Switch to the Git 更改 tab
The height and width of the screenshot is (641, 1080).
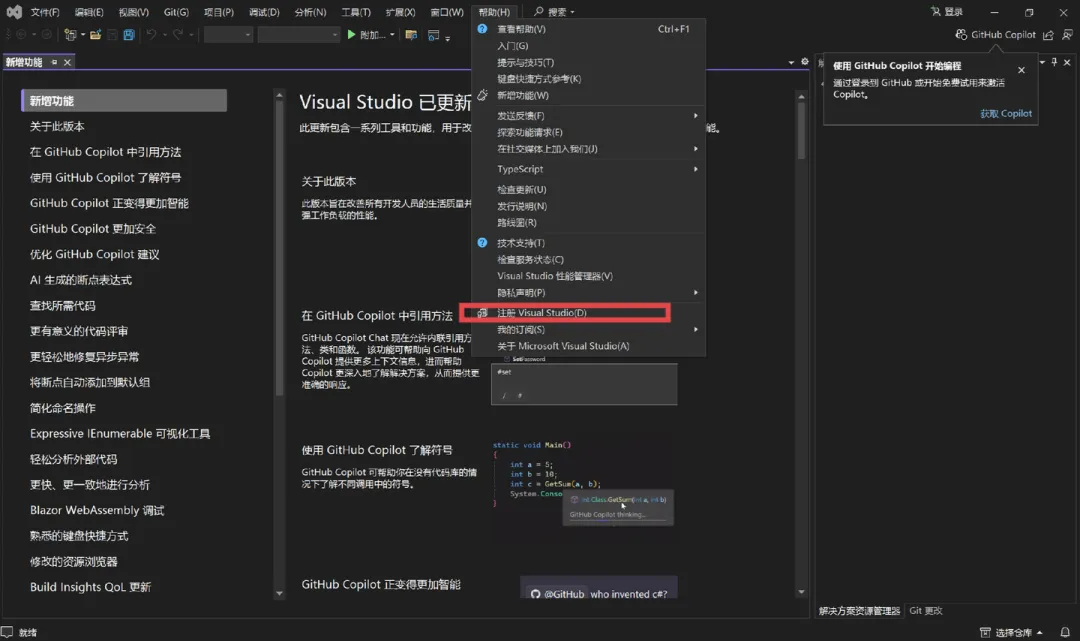926,611
